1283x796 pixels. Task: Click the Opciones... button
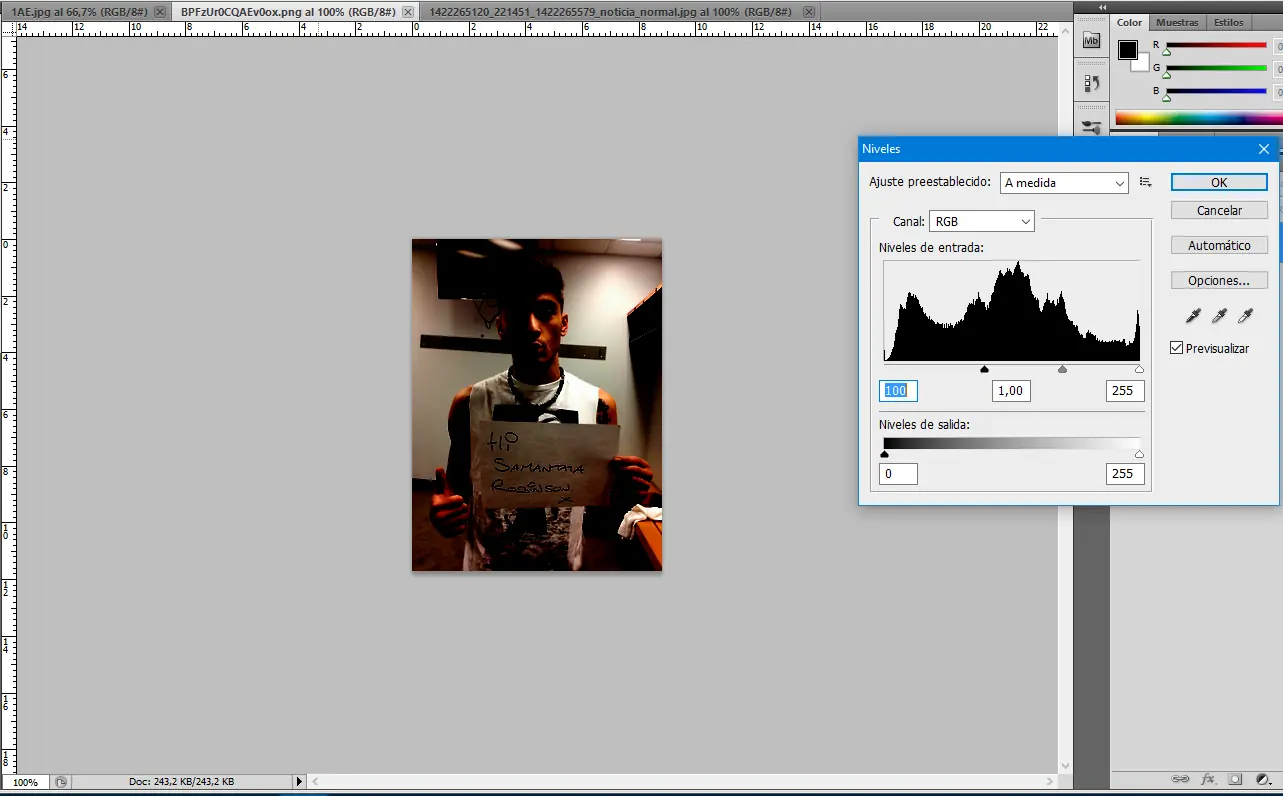(1219, 280)
